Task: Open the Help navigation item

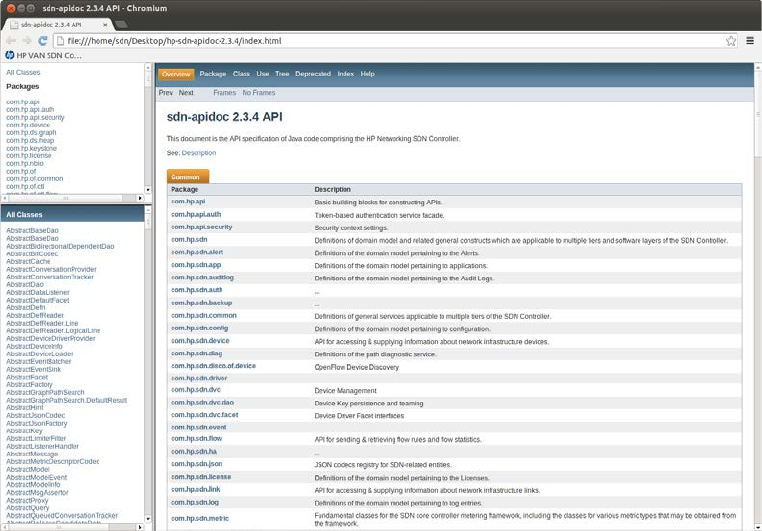Action: [x=367, y=74]
